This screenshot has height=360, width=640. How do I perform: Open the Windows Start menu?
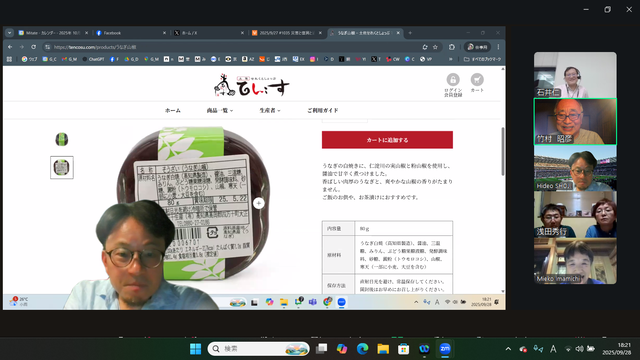click(196, 349)
